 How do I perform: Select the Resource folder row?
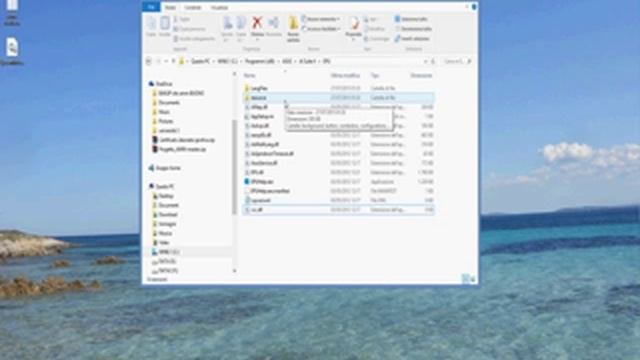[338, 98]
